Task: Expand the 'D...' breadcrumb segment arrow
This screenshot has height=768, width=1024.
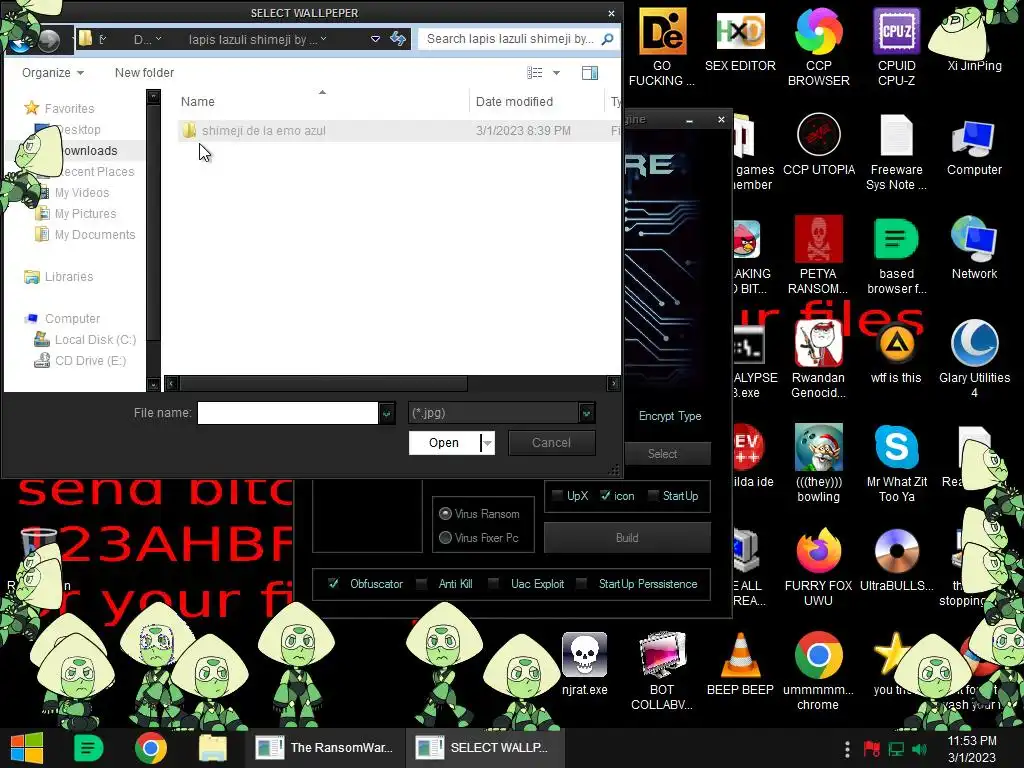Action: coord(159,39)
